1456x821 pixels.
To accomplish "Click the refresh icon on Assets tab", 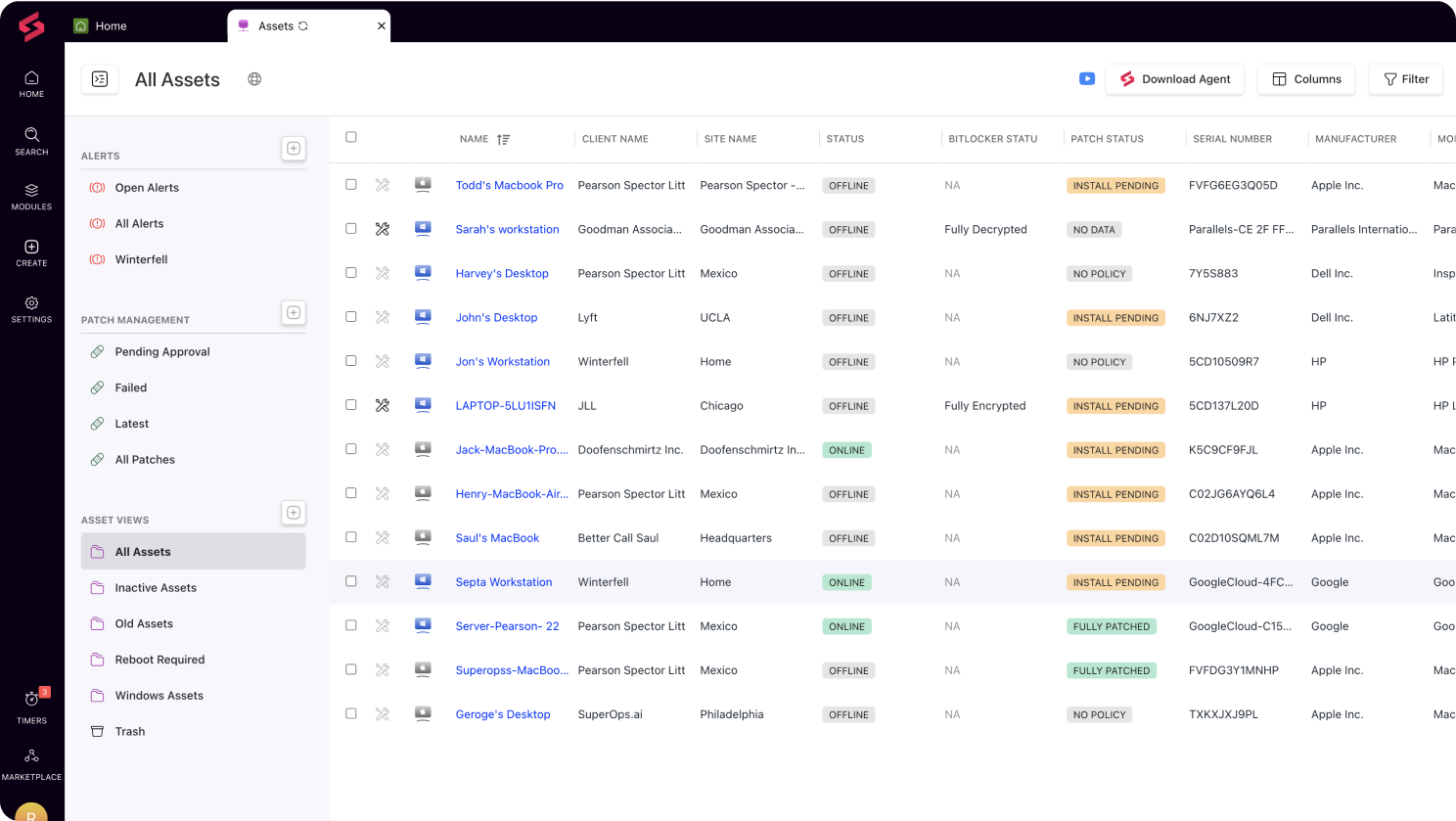I will point(303,26).
